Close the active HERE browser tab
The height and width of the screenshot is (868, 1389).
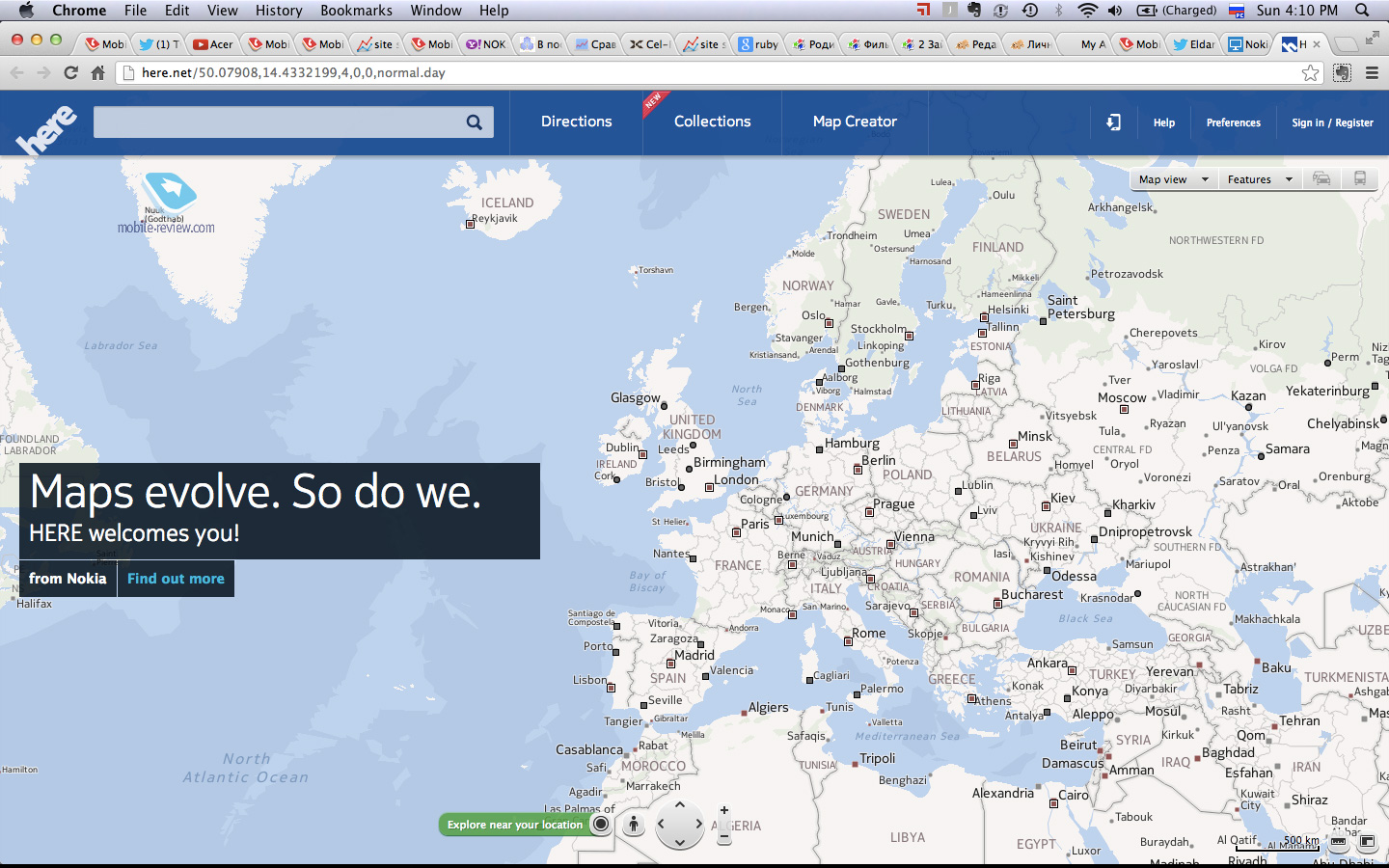pos(1317,44)
